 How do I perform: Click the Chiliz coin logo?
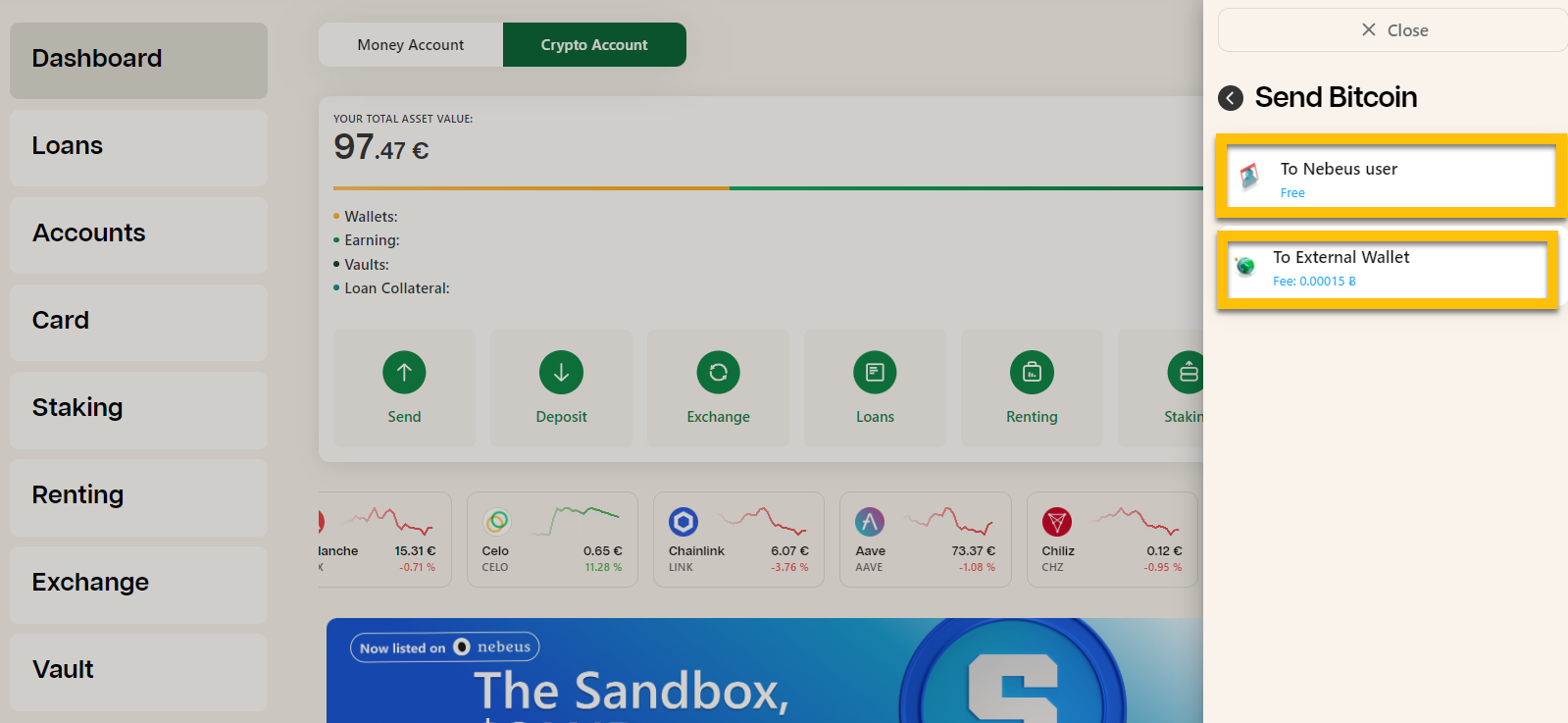(x=1057, y=522)
